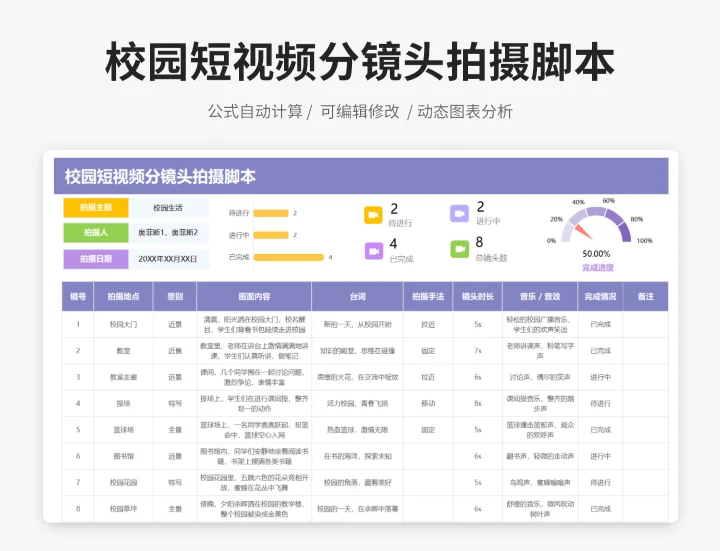The width and height of the screenshot is (720, 551).
Task: Click the yellow camera icon beside 待进行 count
Action: [x=373, y=215]
